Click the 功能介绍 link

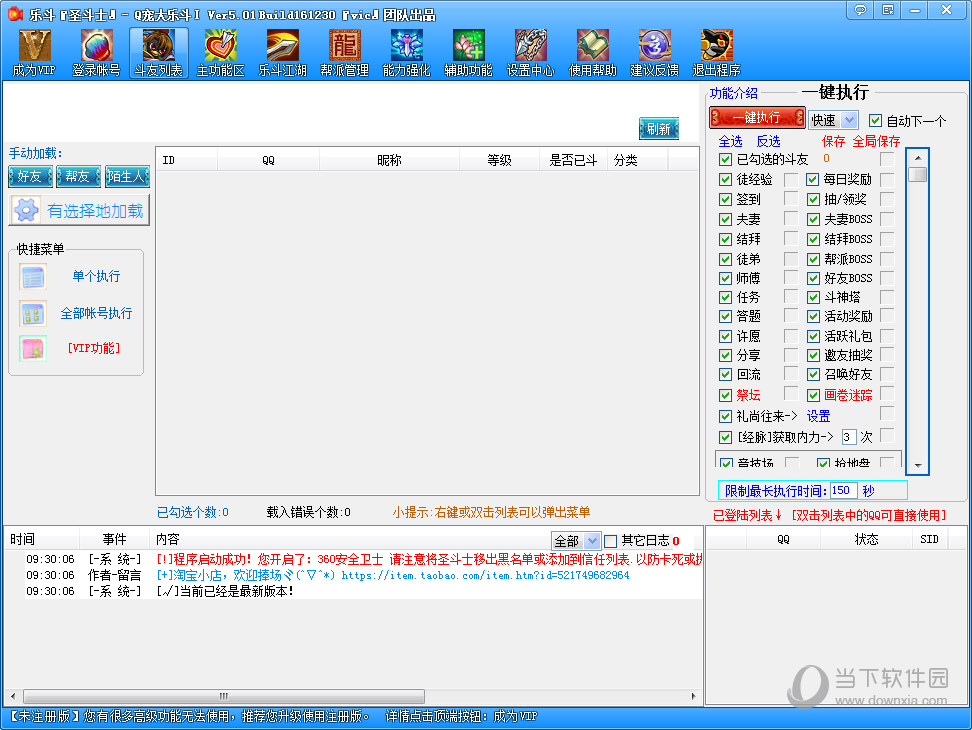point(733,94)
